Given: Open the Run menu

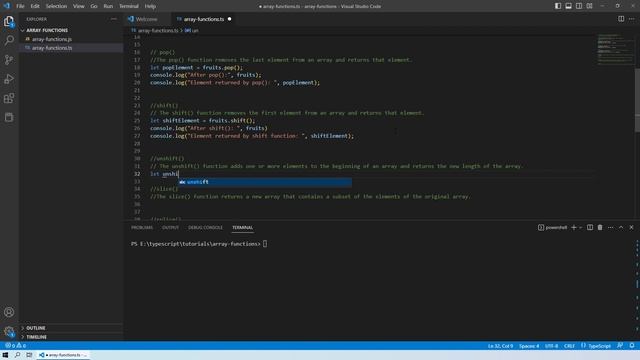Looking at the screenshot, I should (x=108, y=6).
